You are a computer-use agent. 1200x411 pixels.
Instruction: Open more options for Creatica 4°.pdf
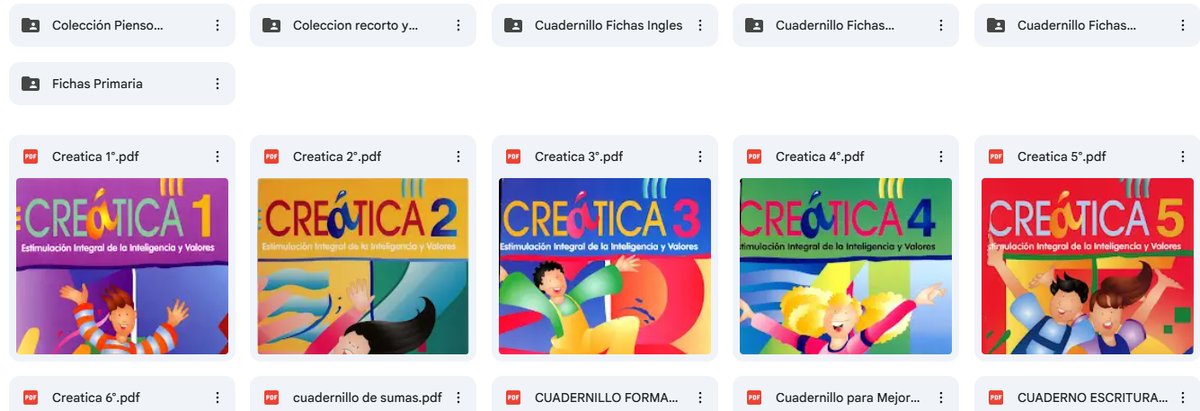tap(941, 156)
